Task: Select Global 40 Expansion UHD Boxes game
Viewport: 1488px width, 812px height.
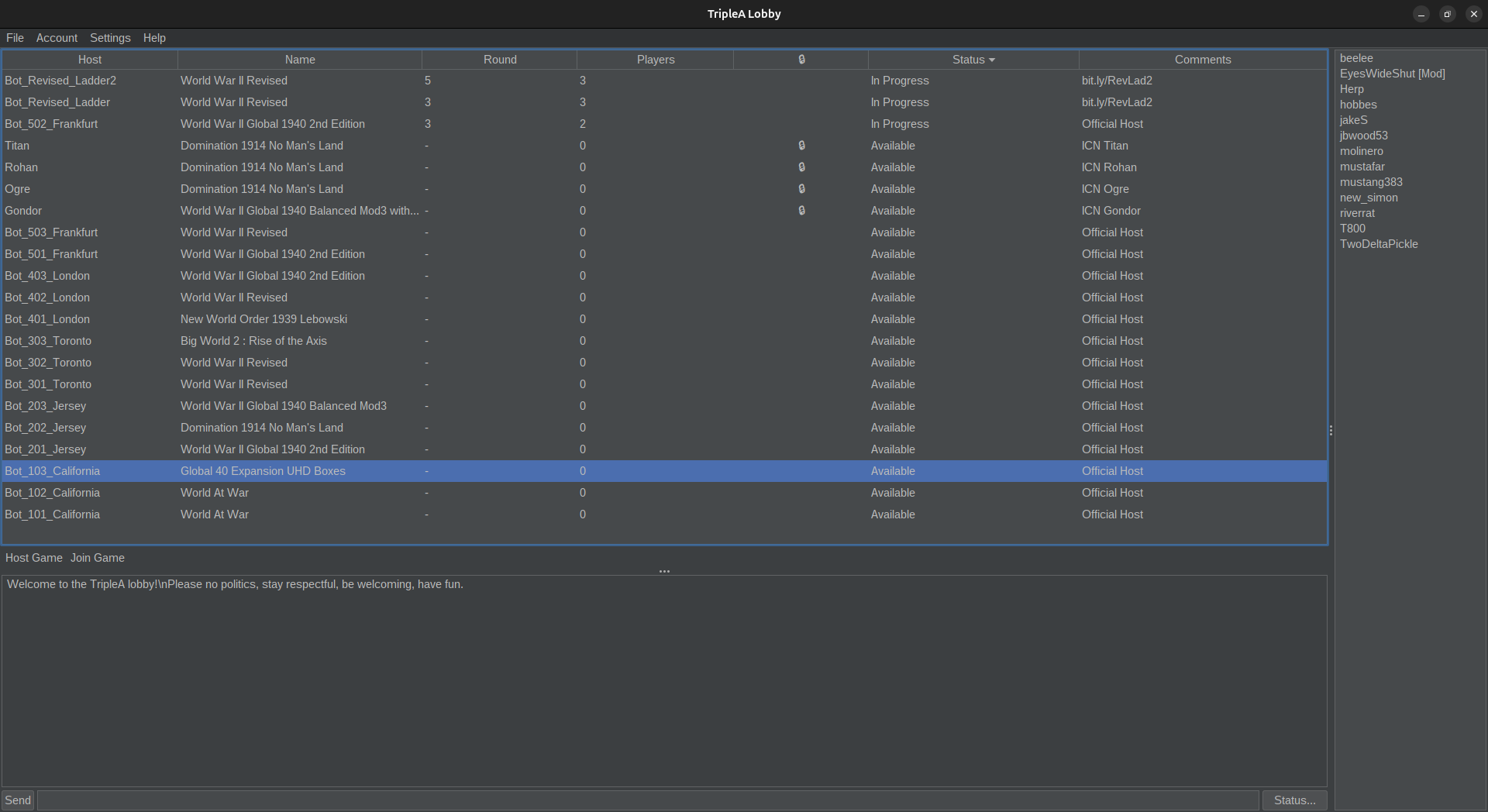Action: pos(664,471)
